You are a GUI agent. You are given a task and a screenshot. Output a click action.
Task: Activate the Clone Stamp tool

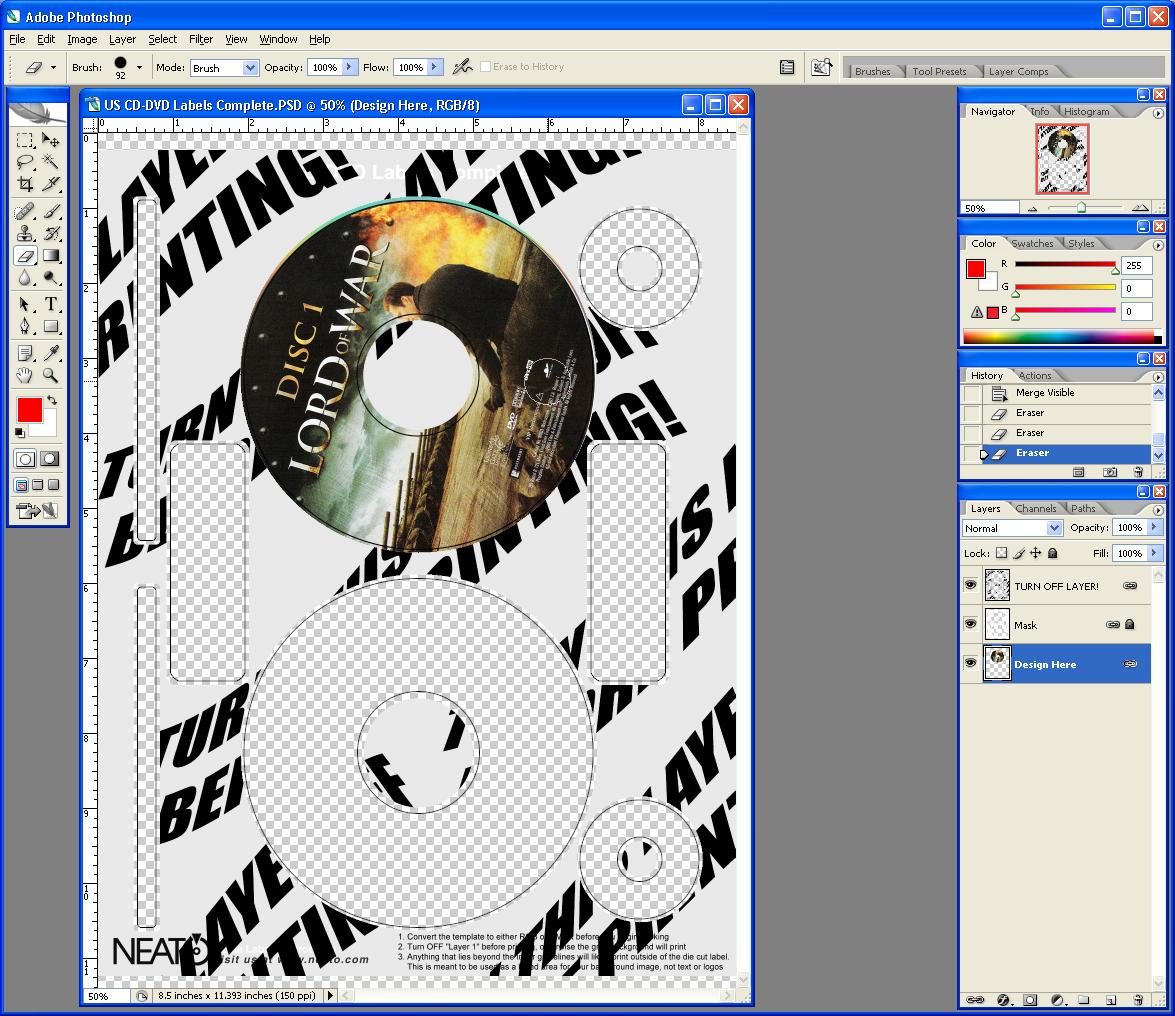pyautogui.click(x=25, y=234)
